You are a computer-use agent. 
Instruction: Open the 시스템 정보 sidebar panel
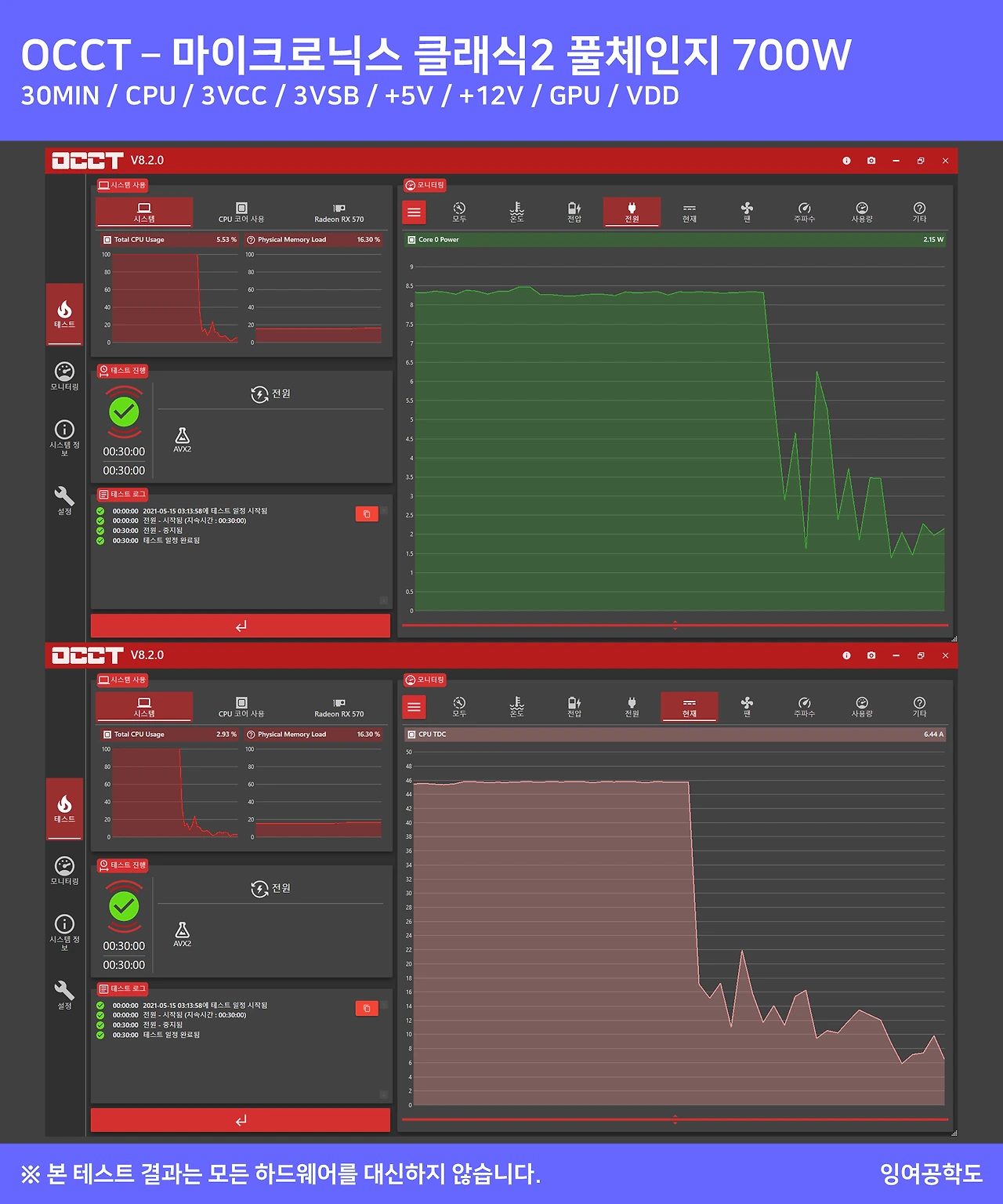click(64, 437)
